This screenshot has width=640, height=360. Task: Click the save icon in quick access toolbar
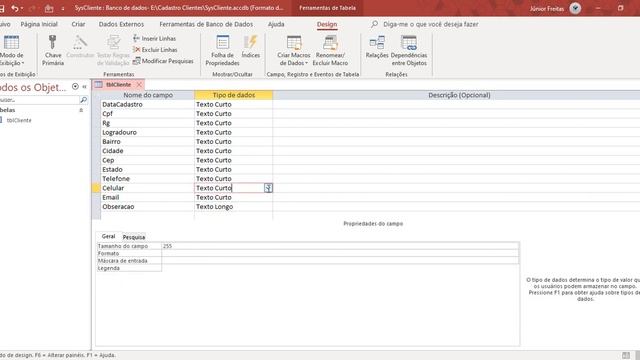coord(2,8)
